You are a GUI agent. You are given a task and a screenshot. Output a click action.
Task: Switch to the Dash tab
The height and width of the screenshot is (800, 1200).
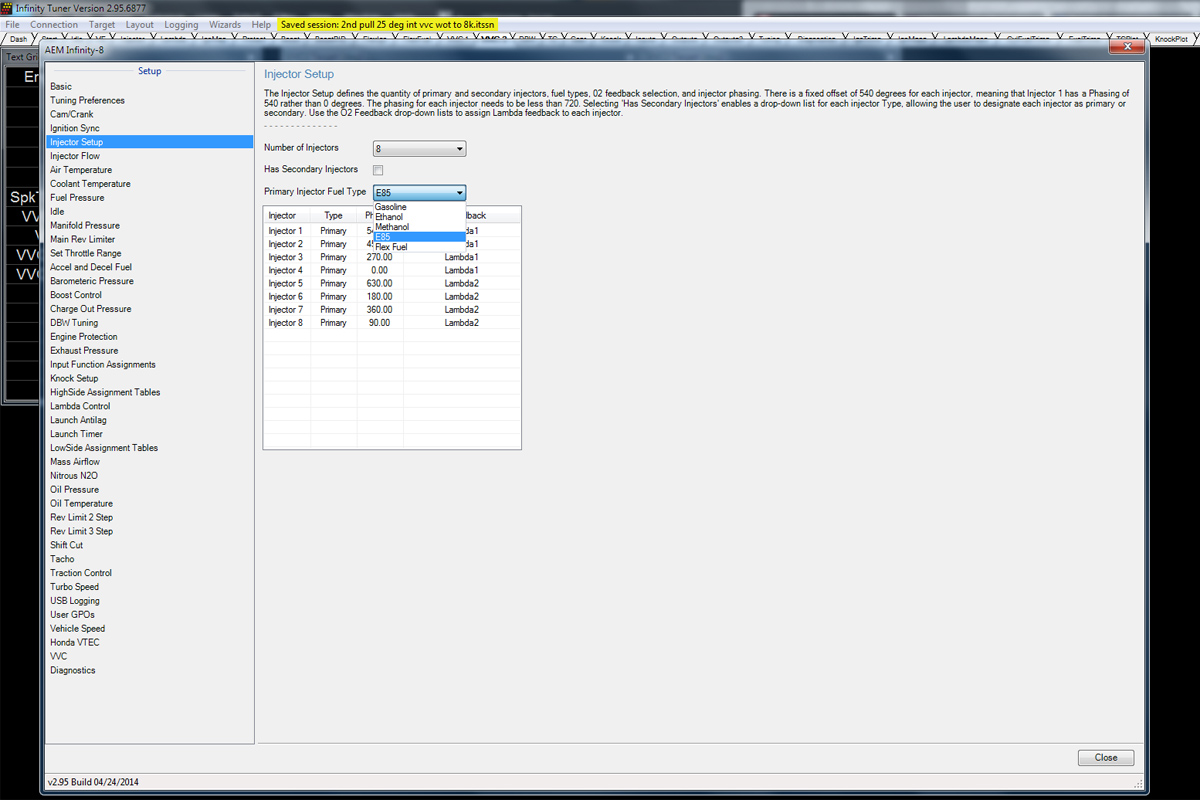point(18,39)
